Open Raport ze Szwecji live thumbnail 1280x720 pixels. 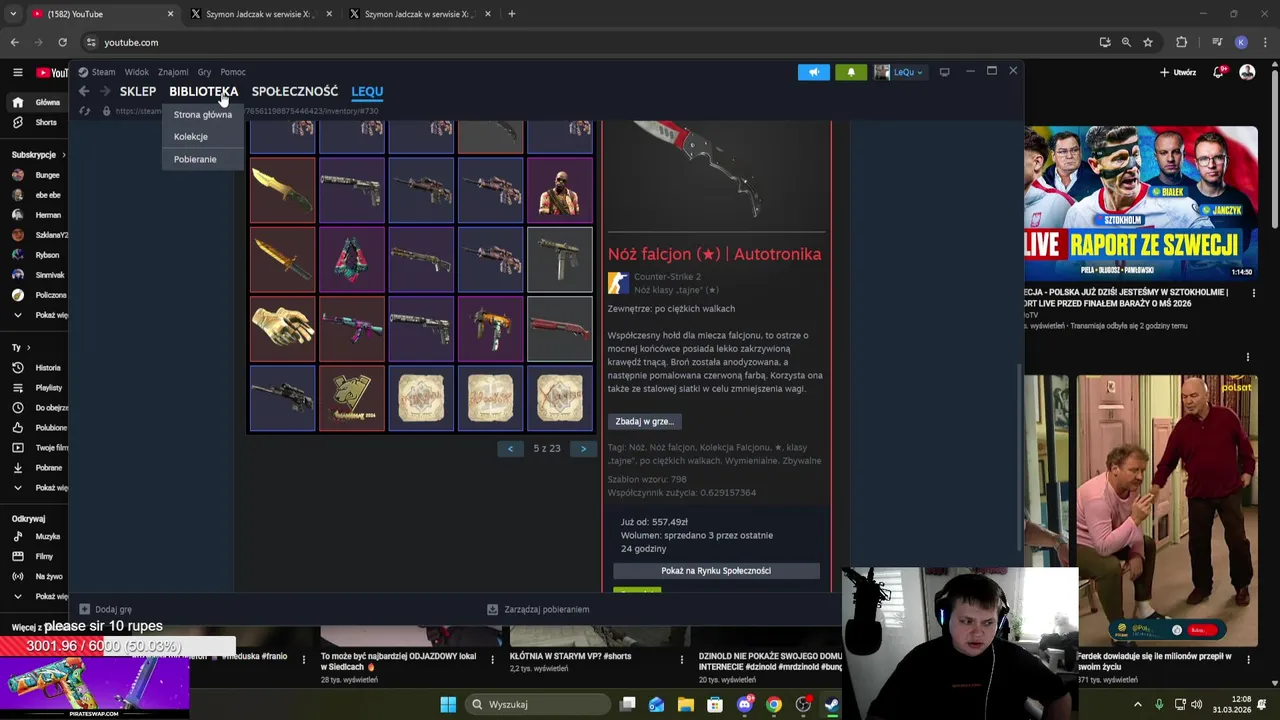pos(1141,202)
